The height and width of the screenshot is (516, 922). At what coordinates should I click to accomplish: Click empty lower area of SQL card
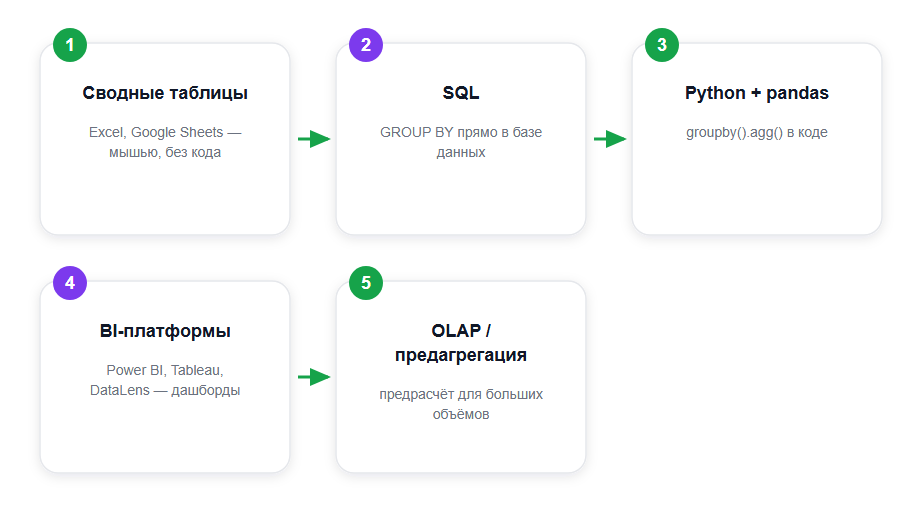click(x=461, y=197)
